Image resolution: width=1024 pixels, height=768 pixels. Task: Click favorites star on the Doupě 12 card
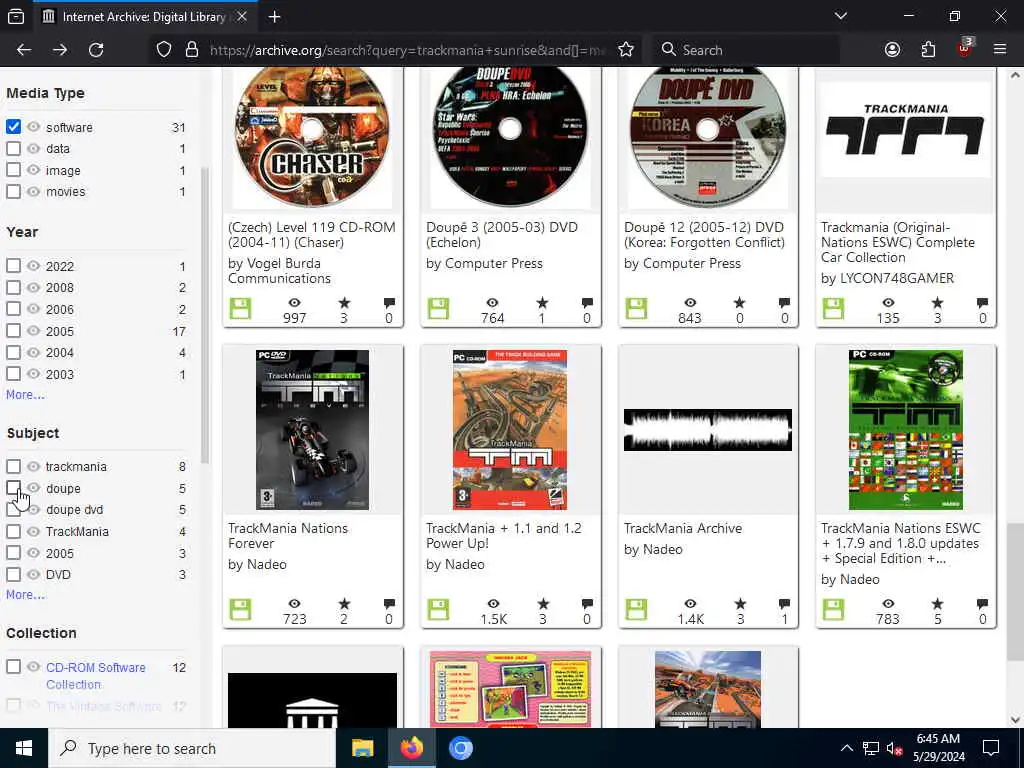739,302
